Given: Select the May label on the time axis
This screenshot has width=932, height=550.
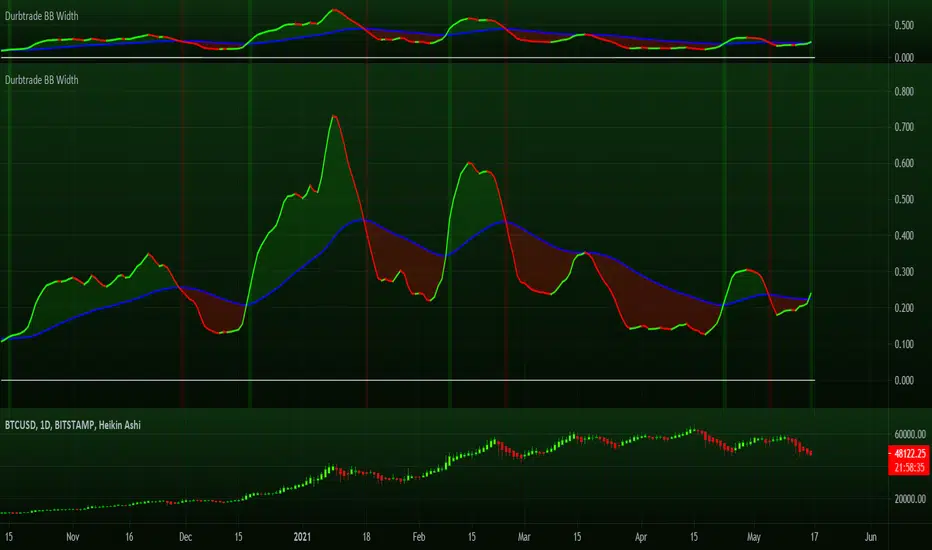Looking at the screenshot, I should [x=752, y=536].
